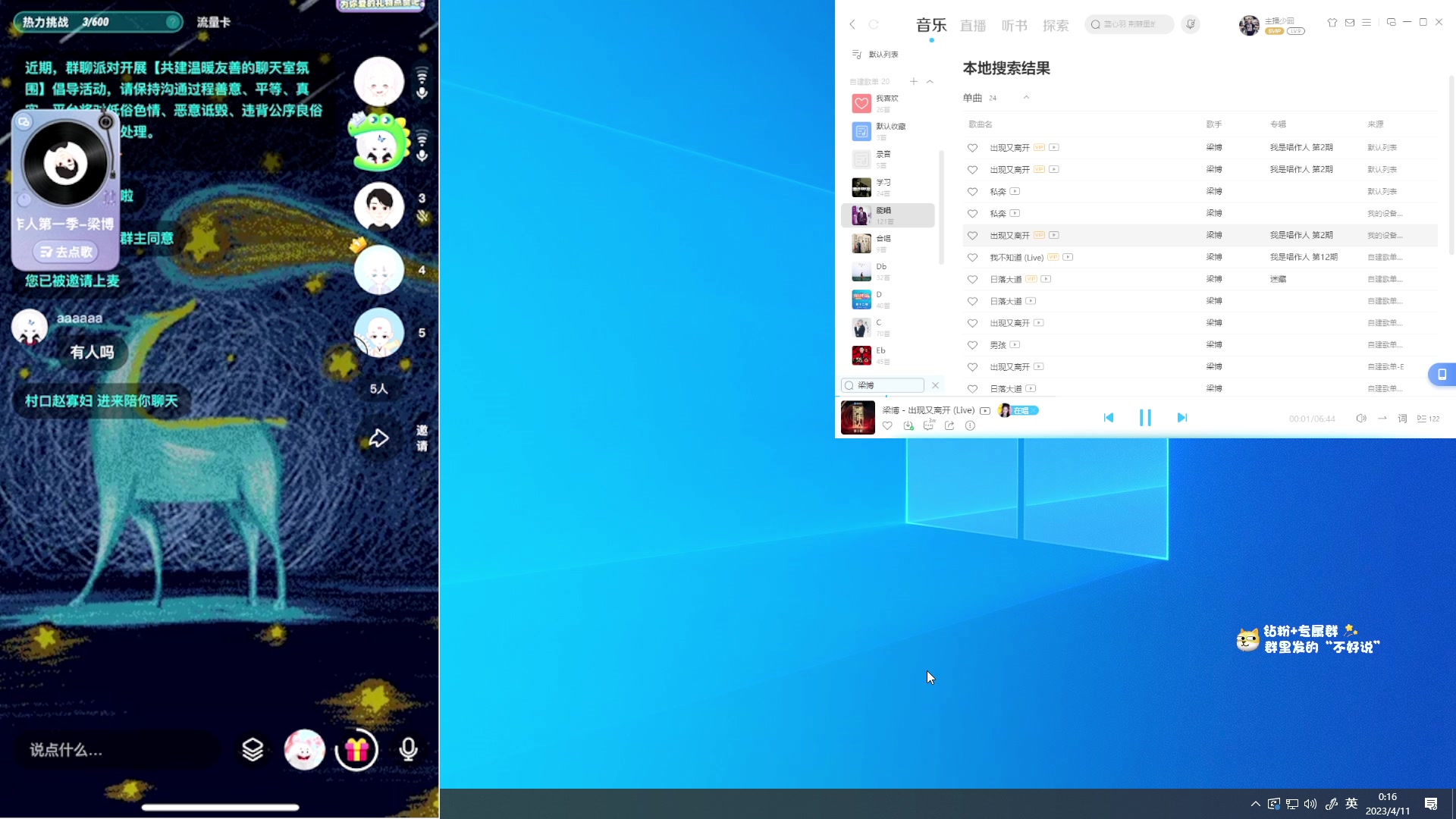Open the gift icon in the live room
The height and width of the screenshot is (819, 1456).
click(356, 749)
